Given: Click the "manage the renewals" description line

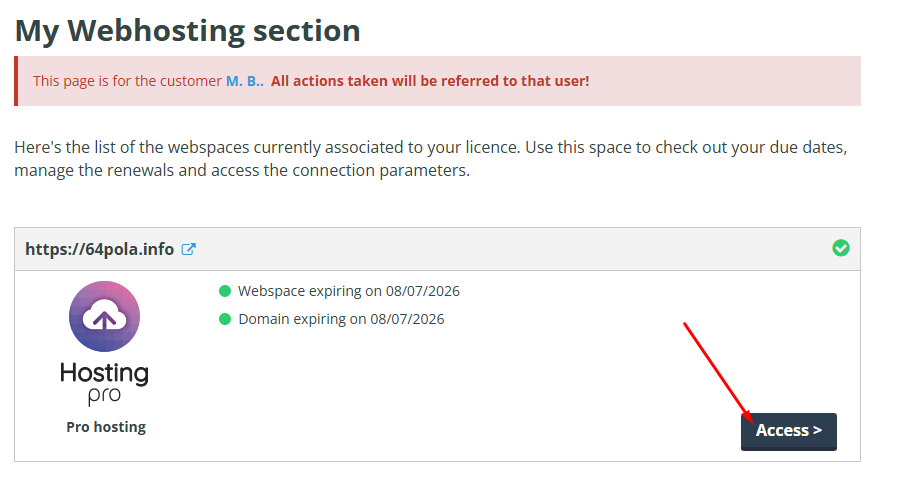Looking at the screenshot, I should click(x=242, y=171).
